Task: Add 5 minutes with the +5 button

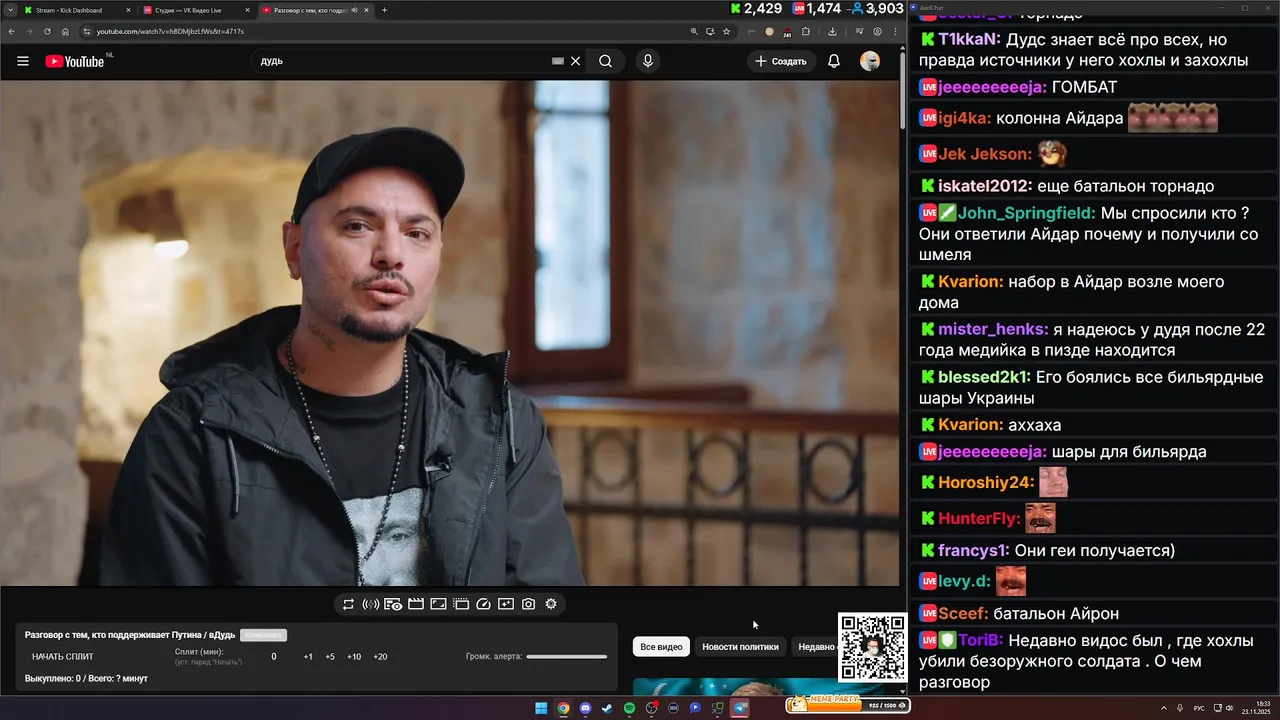Action: pos(330,657)
